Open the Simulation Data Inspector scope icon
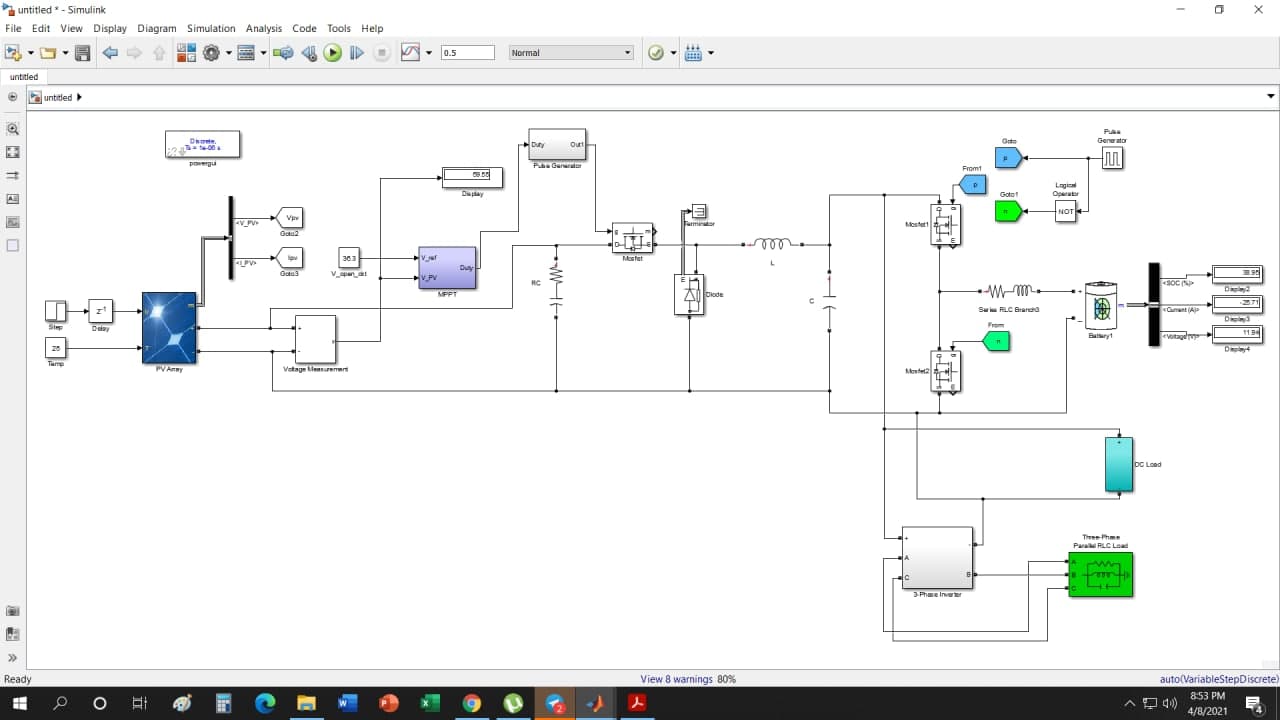The image size is (1280, 720). (412, 52)
